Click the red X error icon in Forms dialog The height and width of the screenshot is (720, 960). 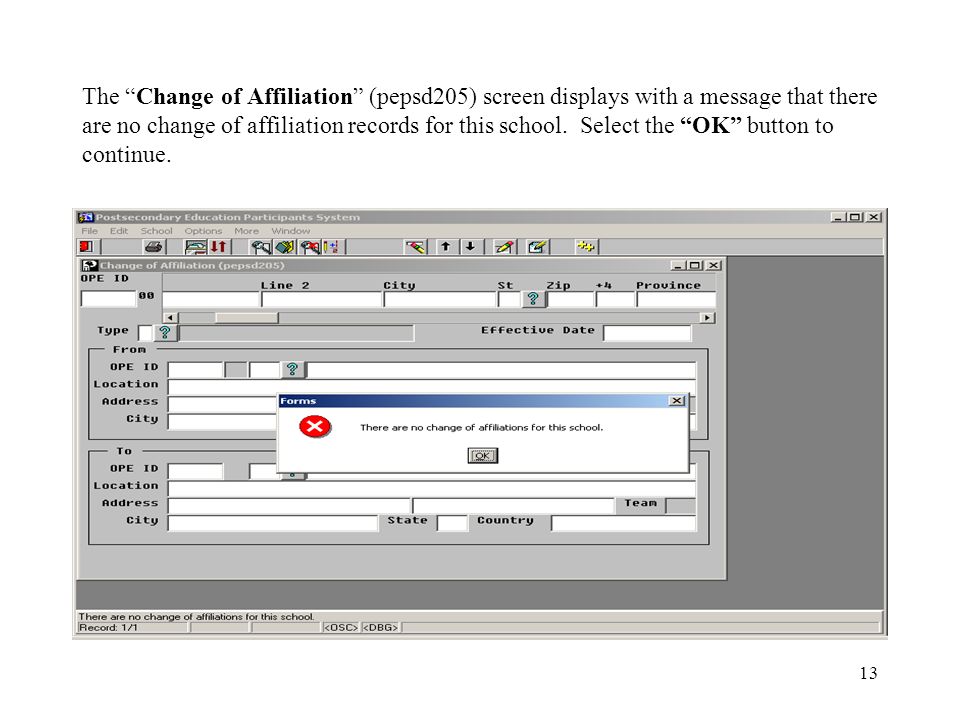click(315, 427)
